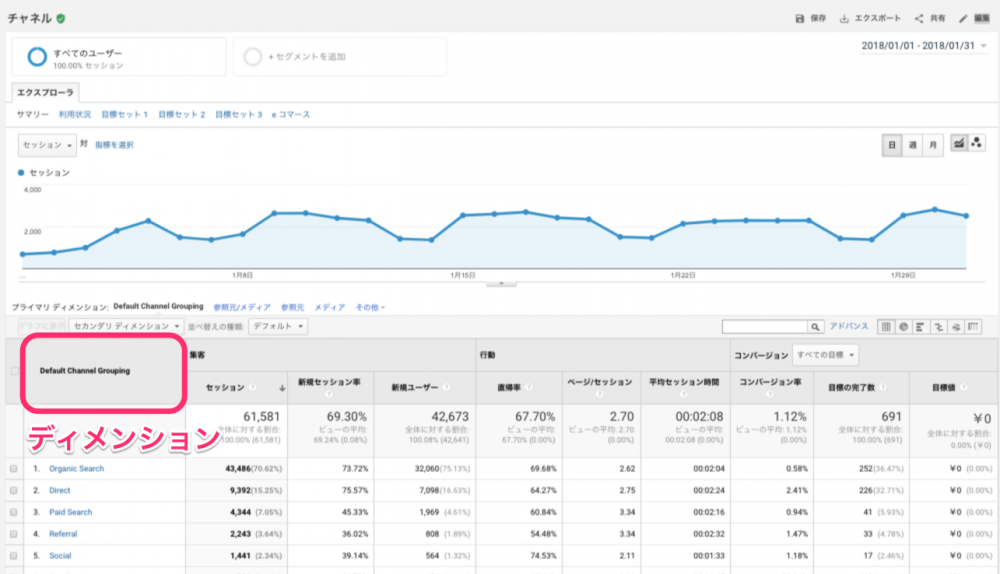Click help icon next to 直帰率 header
The height and width of the screenshot is (574, 1000).
pyautogui.click(x=529, y=387)
